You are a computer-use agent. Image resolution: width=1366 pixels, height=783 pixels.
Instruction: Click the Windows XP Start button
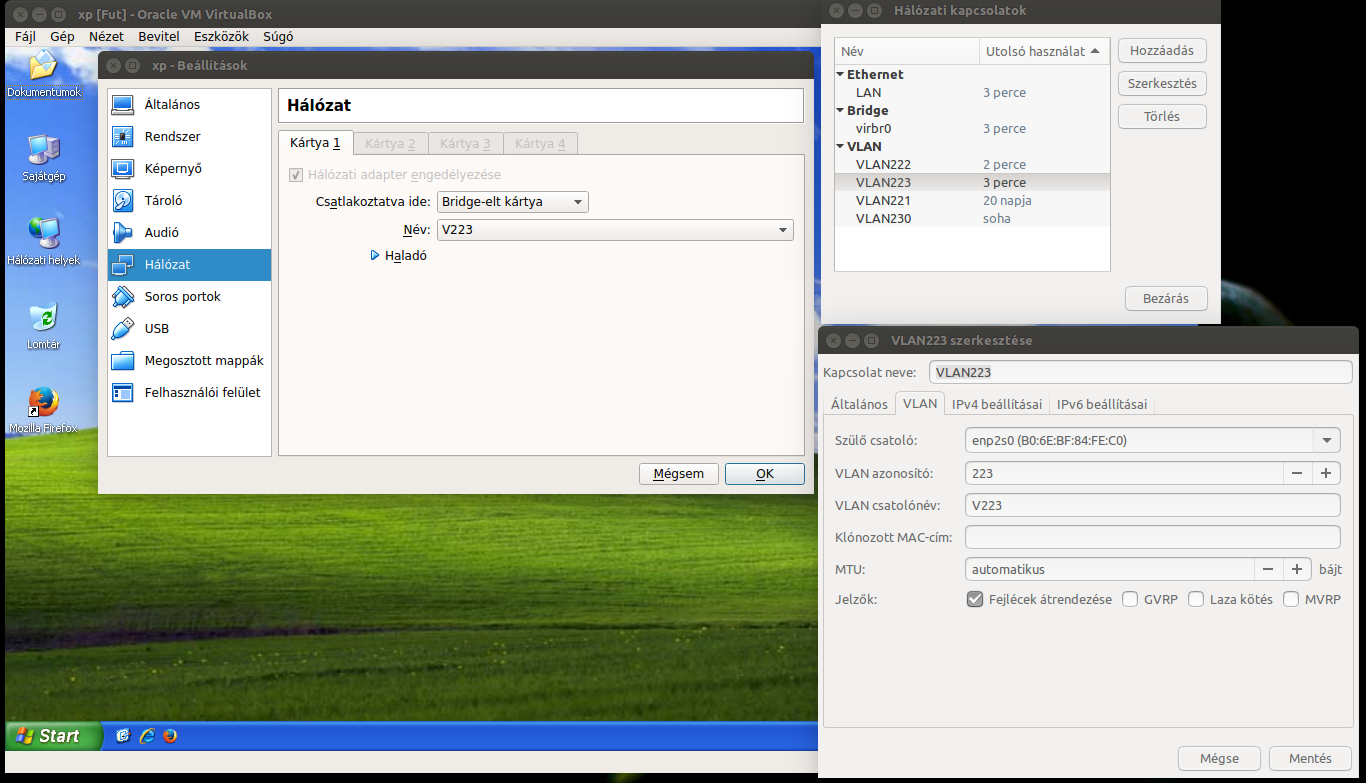pos(53,736)
